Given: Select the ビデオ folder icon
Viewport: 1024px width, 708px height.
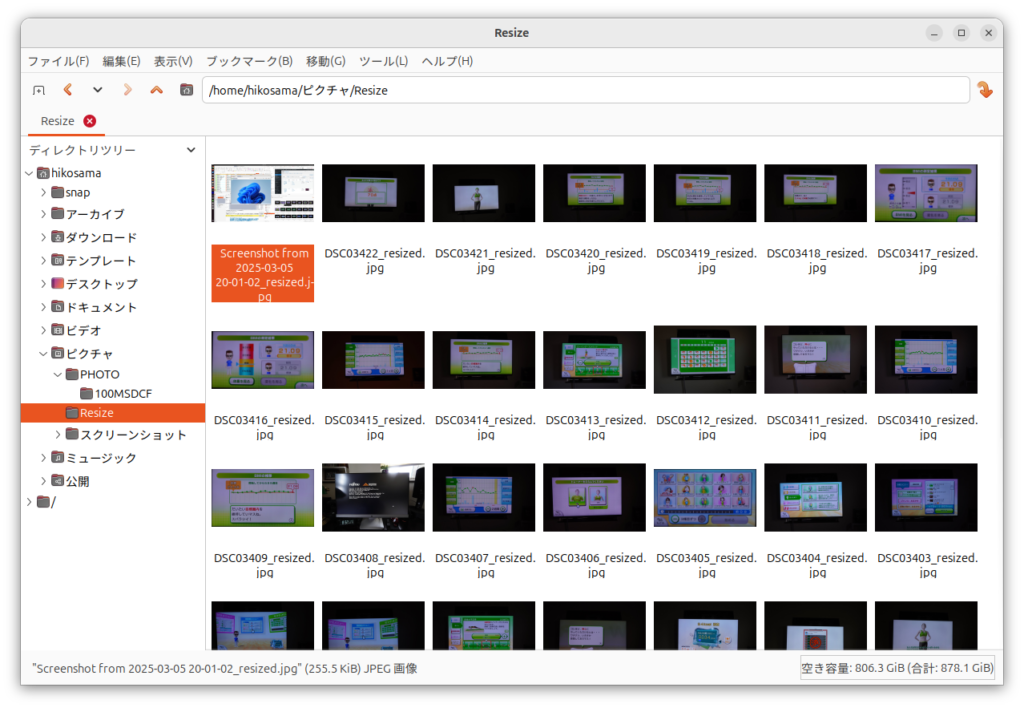Looking at the screenshot, I should tap(57, 330).
